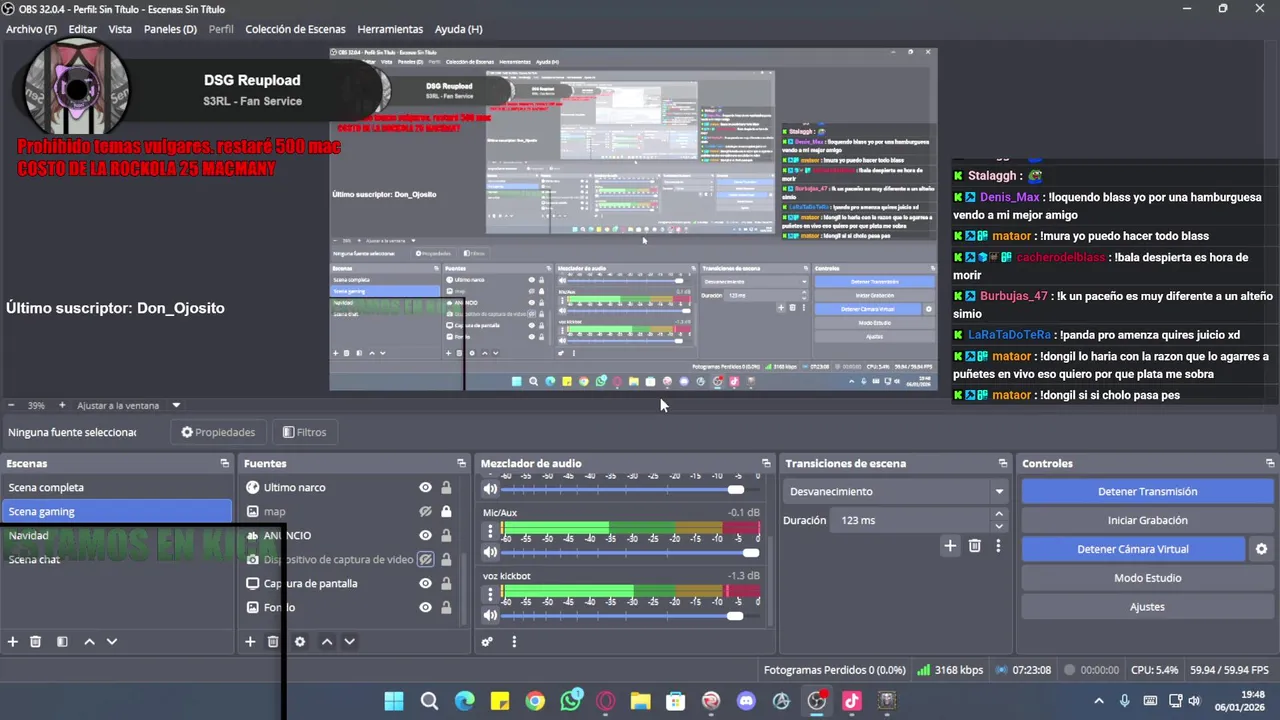Open Discord from the taskbar
Image resolution: width=1280 pixels, height=720 pixels.
[x=746, y=701]
